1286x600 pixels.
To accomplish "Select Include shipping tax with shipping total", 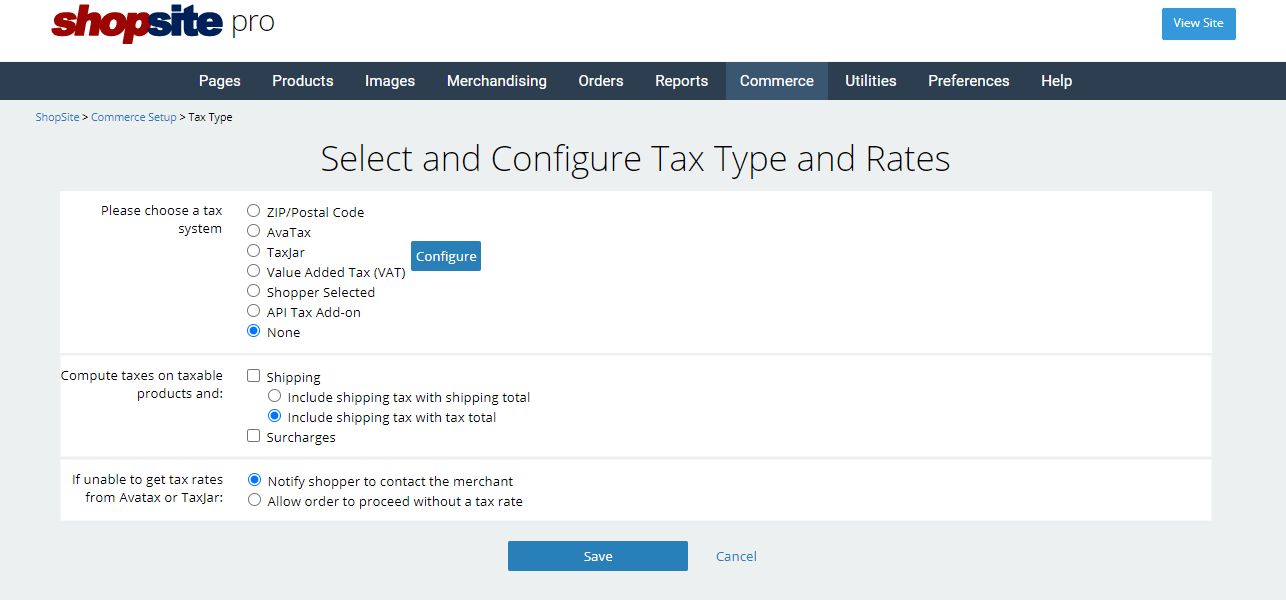I will (275, 396).
